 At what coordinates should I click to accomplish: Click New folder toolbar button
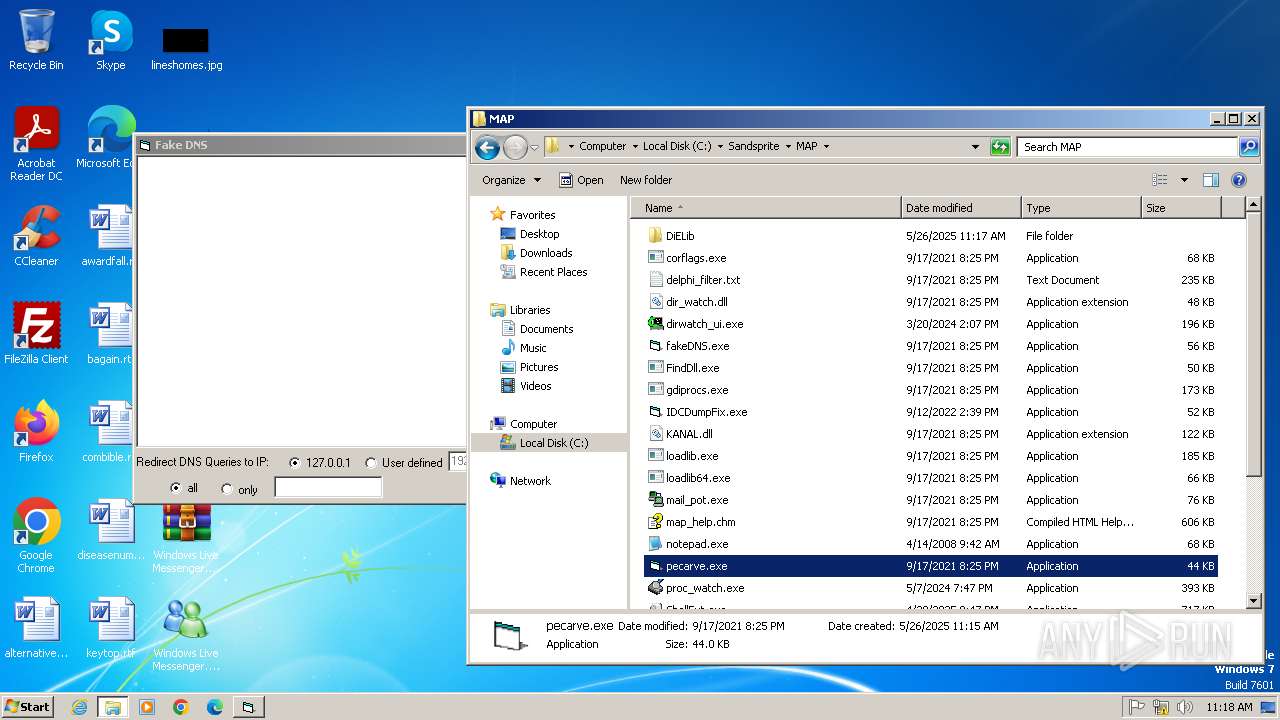point(646,180)
